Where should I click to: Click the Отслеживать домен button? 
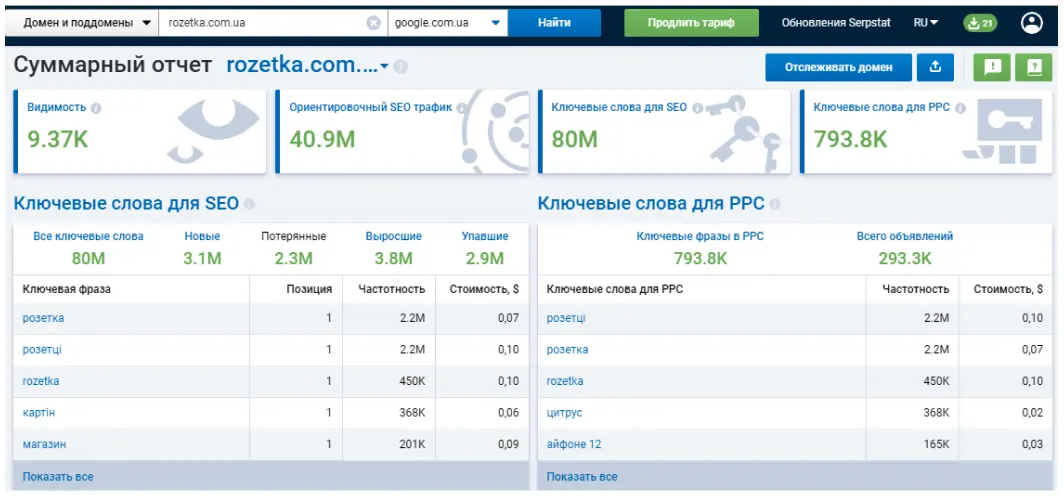[x=838, y=67]
